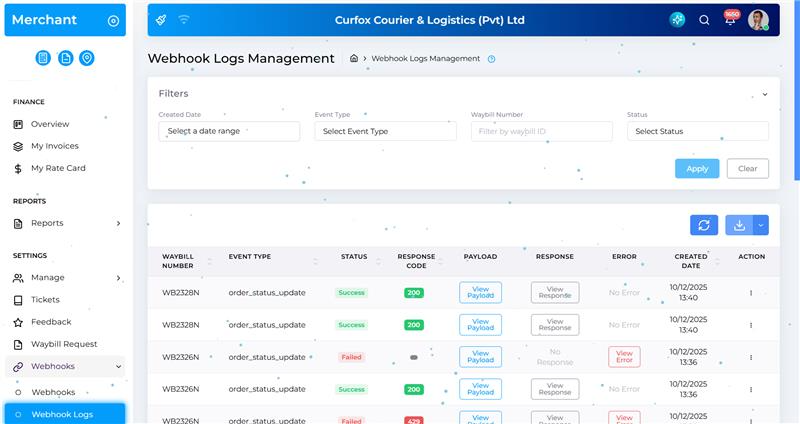Expand the download options arrow
This screenshot has width=800, height=424.
click(761, 225)
